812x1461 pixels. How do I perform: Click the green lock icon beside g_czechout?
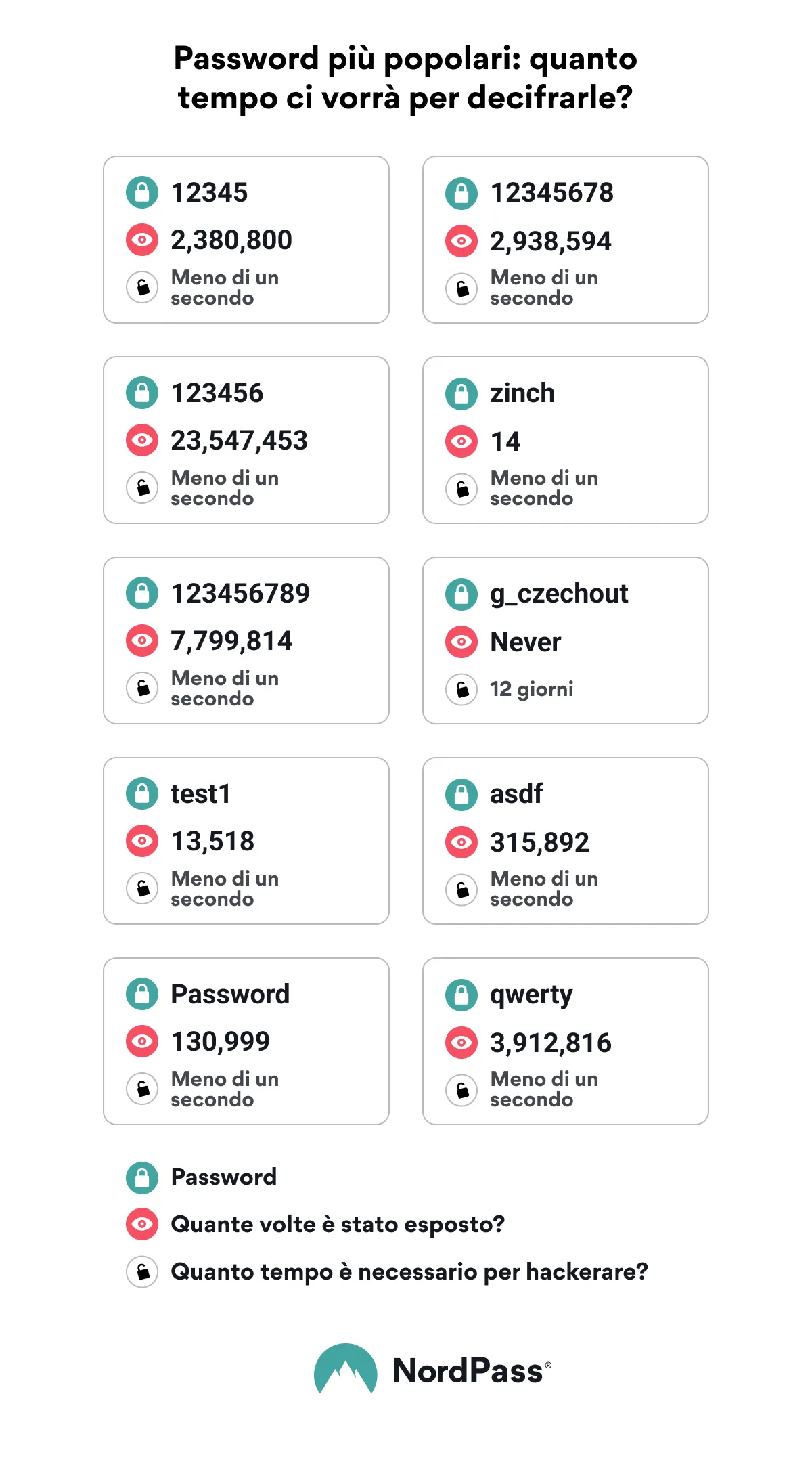pyautogui.click(x=461, y=594)
